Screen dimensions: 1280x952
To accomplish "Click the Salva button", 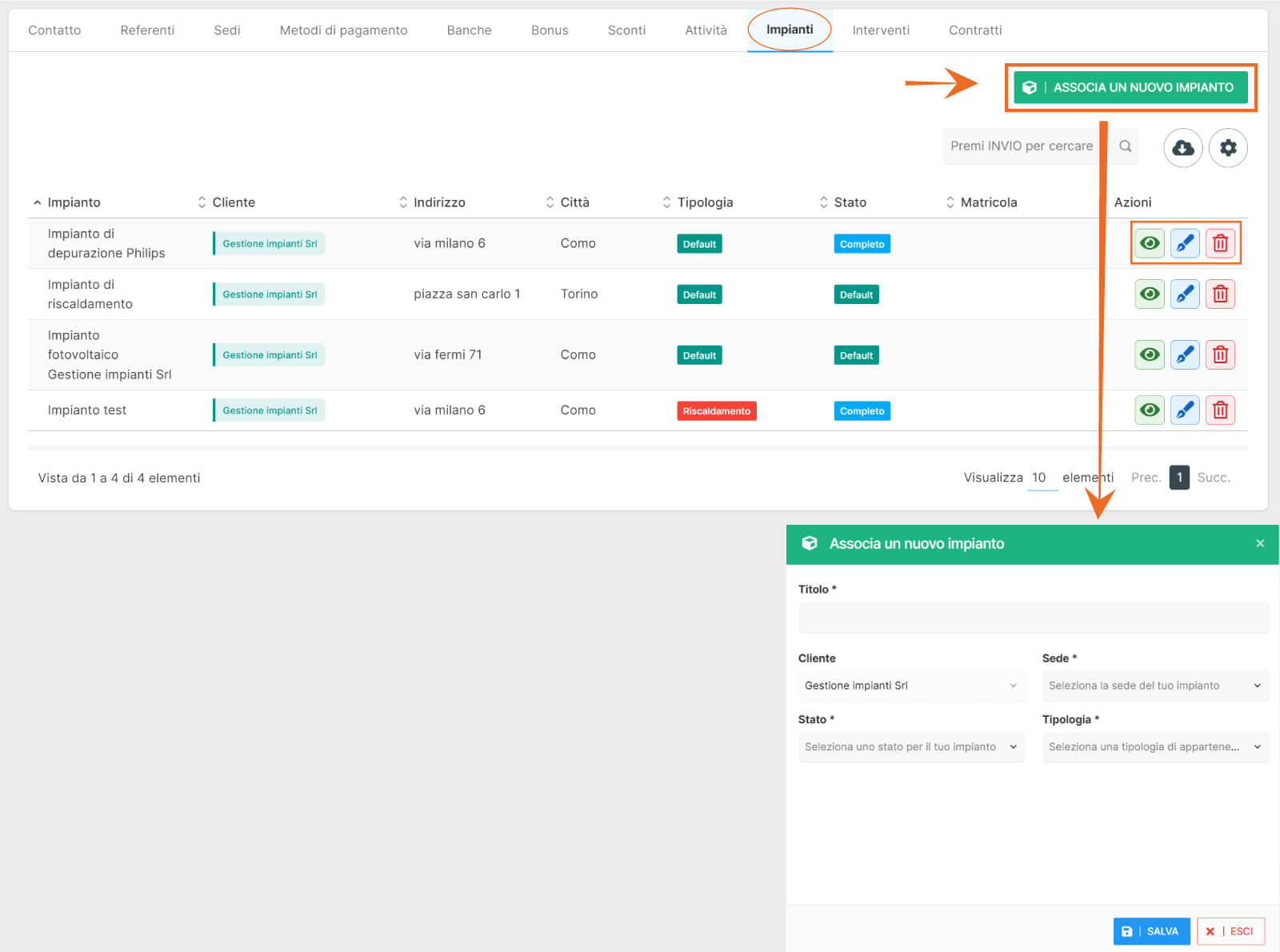I will 1150,931.
